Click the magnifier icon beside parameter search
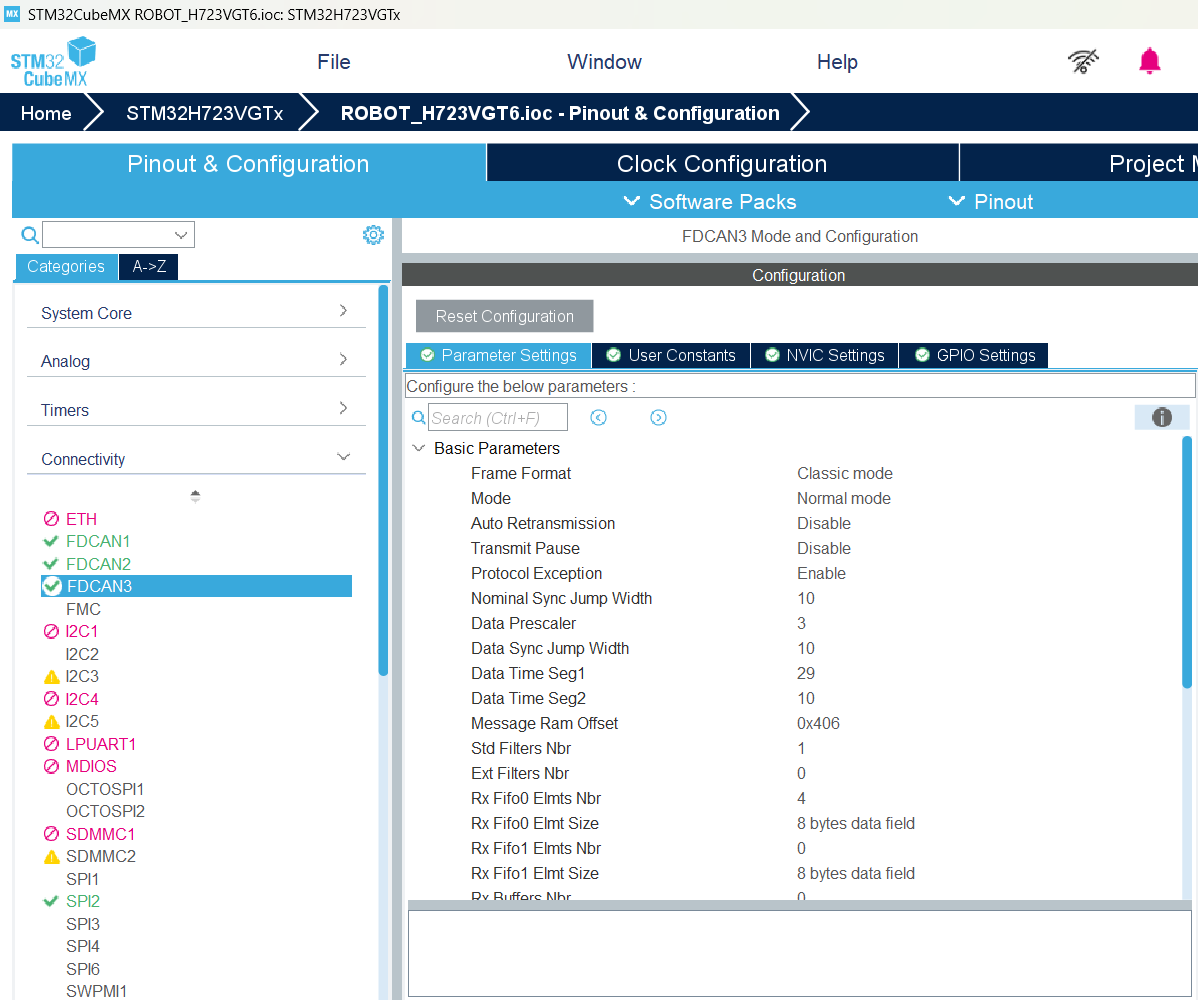 [x=419, y=417]
